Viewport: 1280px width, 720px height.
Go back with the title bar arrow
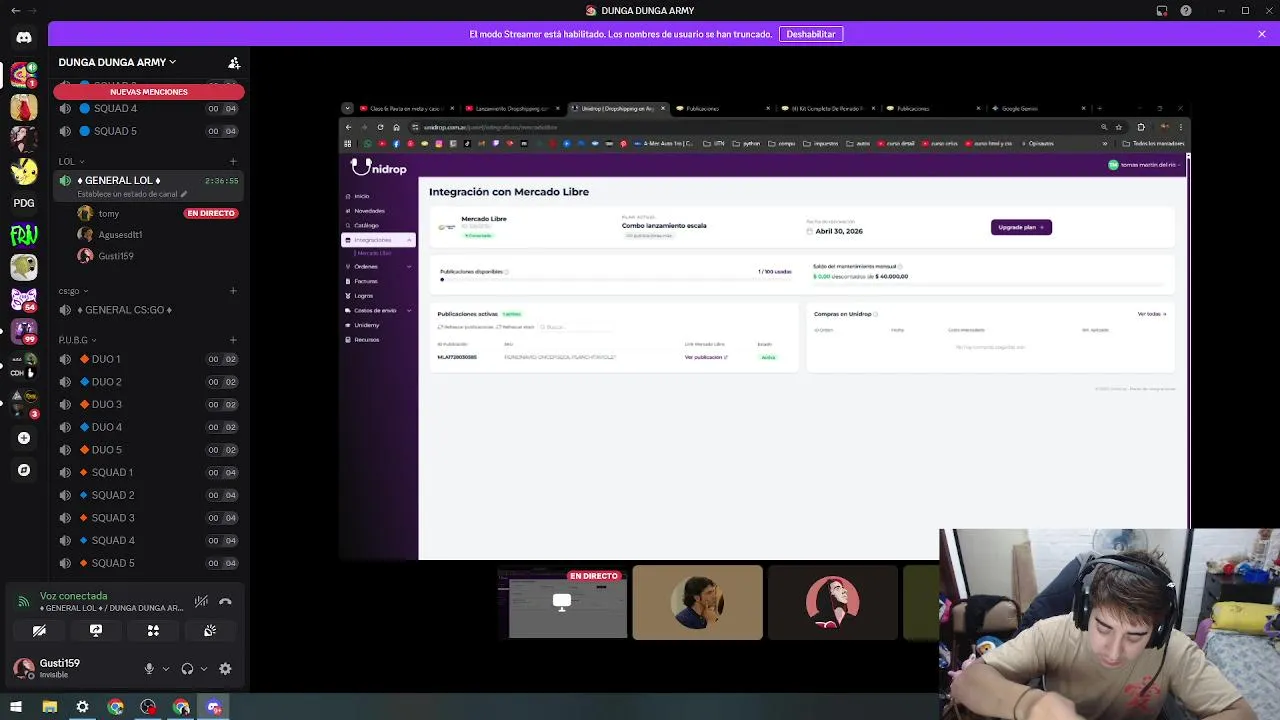(x=15, y=11)
